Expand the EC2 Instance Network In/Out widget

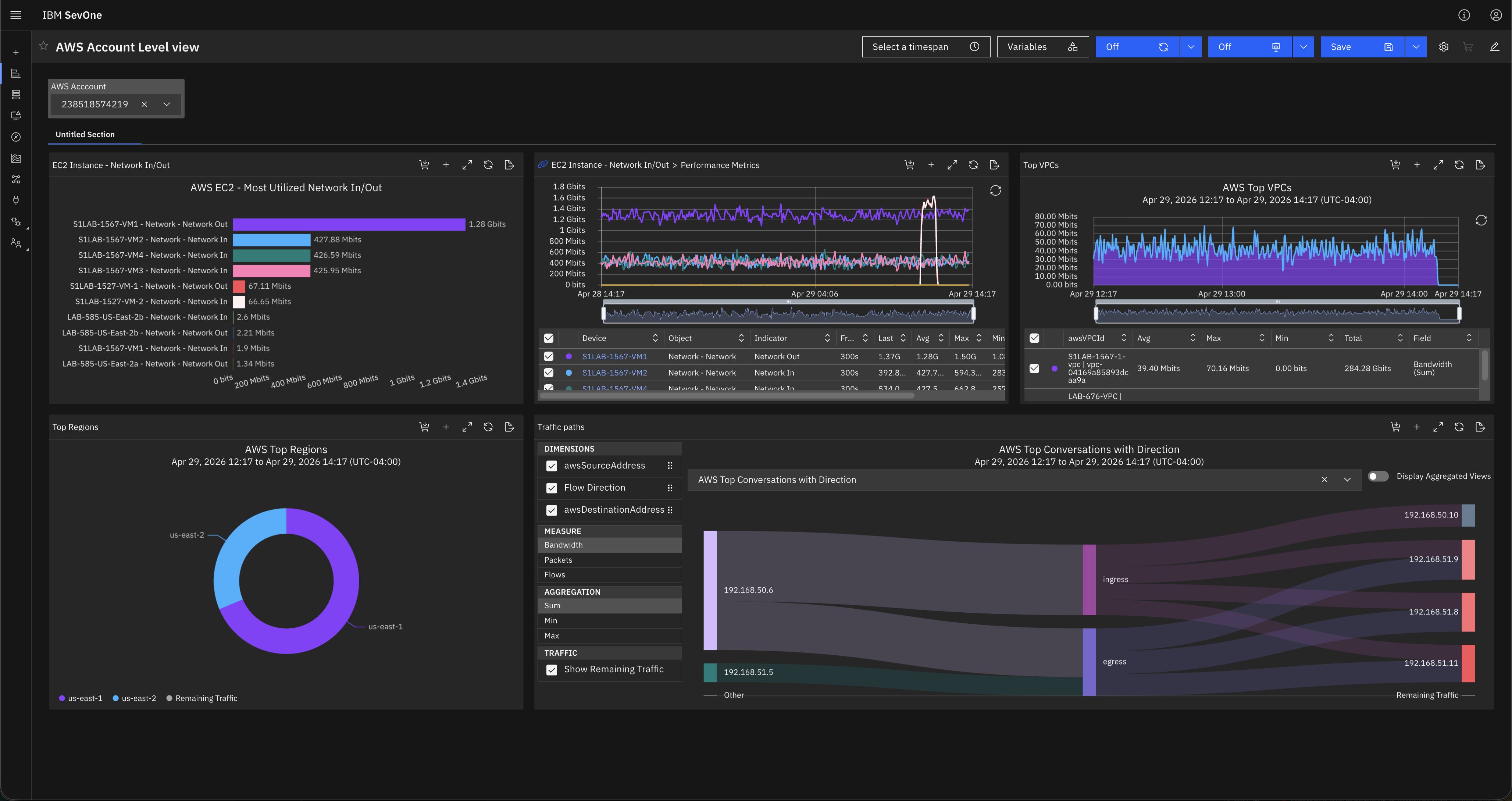pos(467,165)
